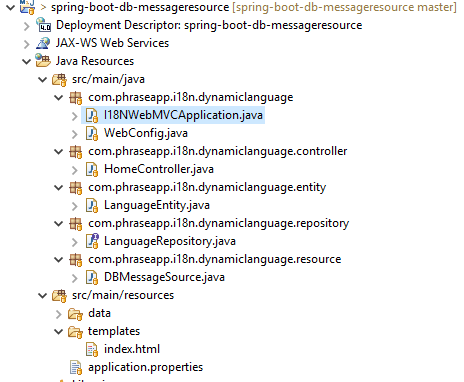464x382 pixels.
Task: Click the index.html file icon
Action: tap(92, 349)
